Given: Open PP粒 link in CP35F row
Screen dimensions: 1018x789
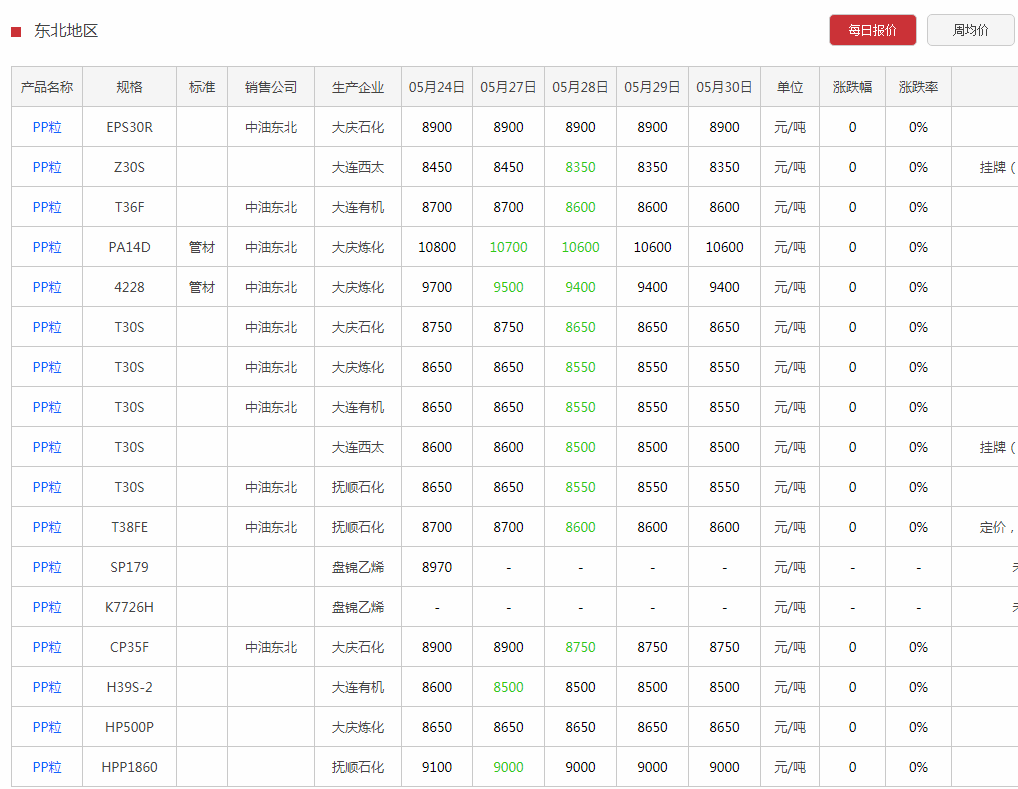Looking at the screenshot, I should pos(47,647).
